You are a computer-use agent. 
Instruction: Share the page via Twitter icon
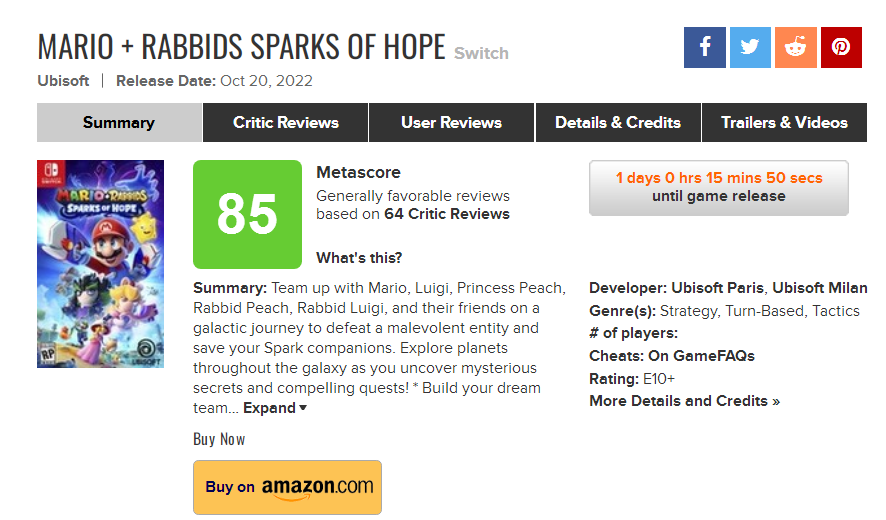[750, 47]
